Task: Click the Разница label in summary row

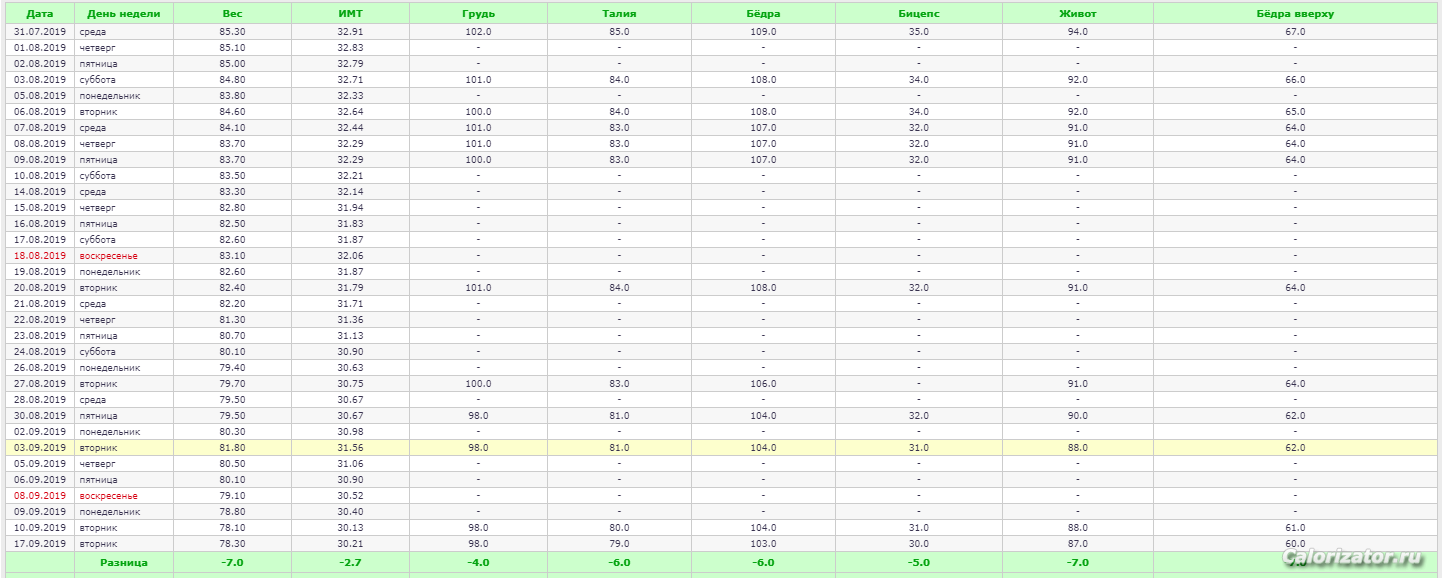Action: tap(123, 563)
